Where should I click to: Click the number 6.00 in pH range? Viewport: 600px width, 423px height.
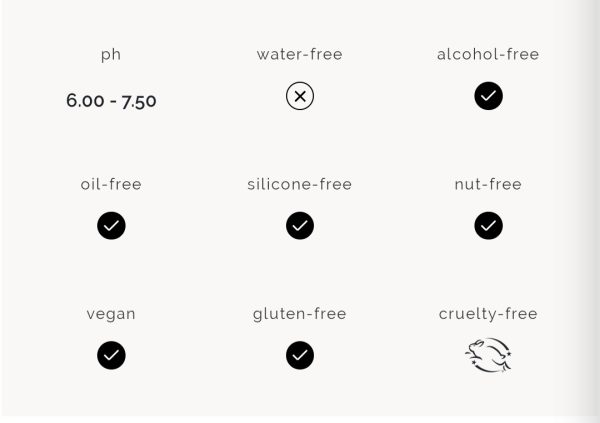85,101
